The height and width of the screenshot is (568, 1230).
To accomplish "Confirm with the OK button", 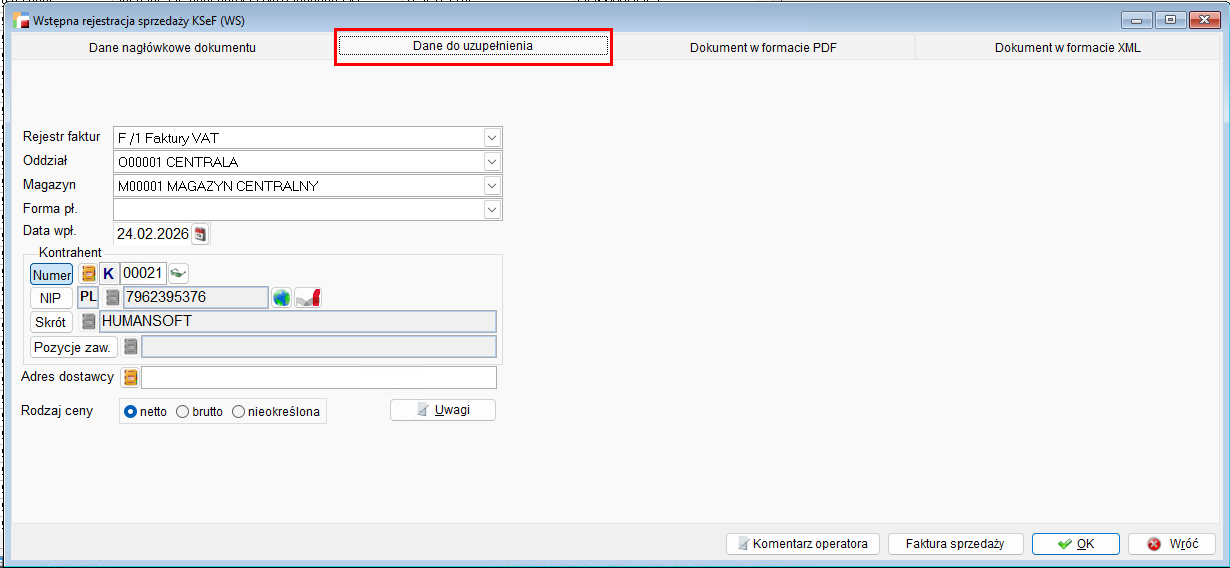I will pos(1075,544).
